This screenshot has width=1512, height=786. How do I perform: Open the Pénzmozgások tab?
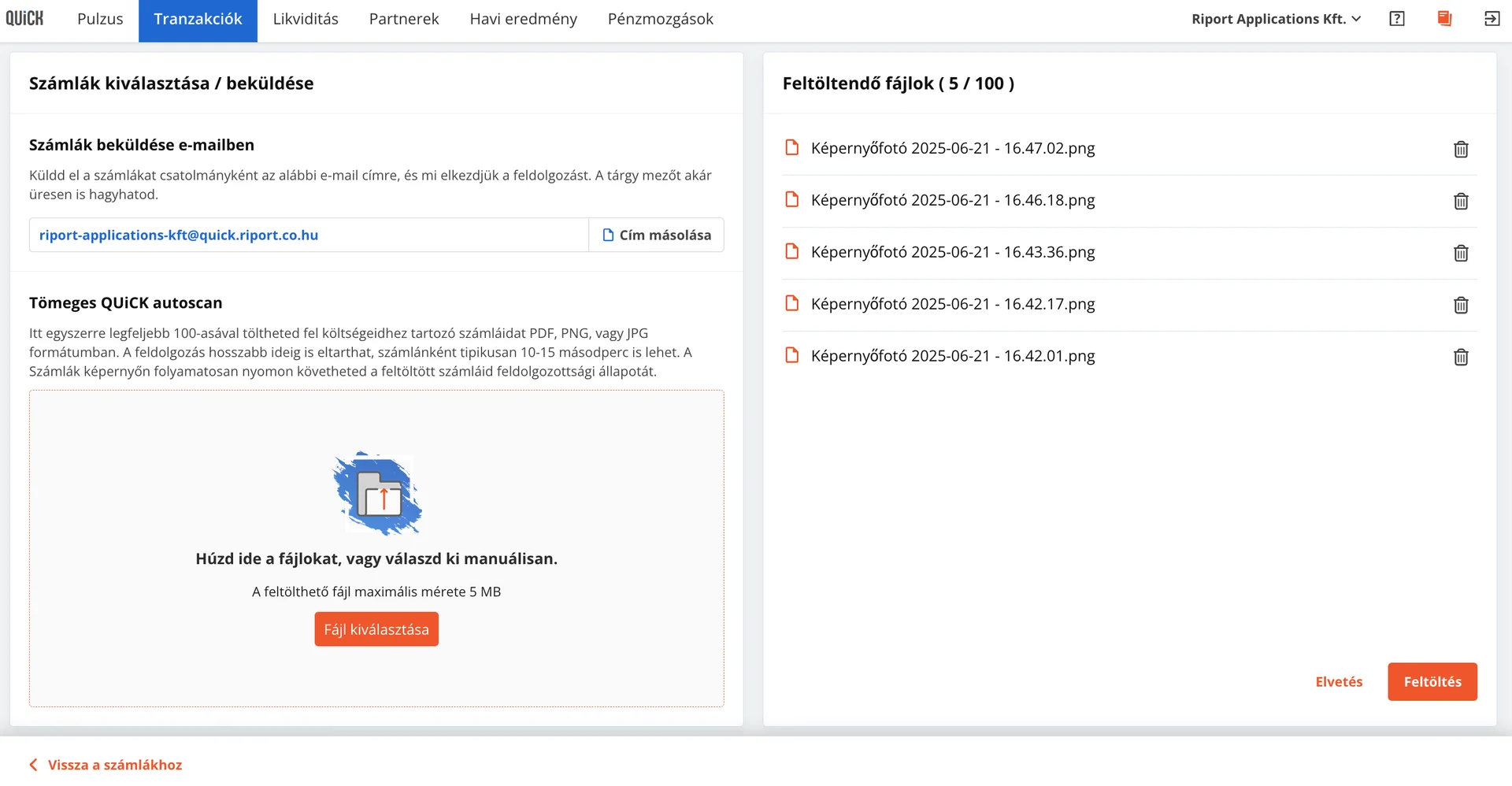(660, 19)
